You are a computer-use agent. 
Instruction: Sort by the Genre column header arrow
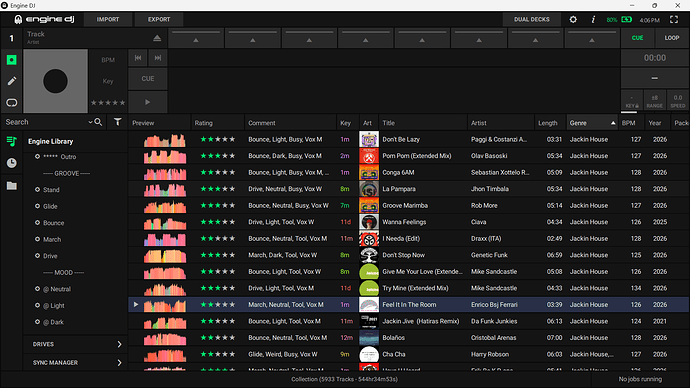[x=613, y=123]
